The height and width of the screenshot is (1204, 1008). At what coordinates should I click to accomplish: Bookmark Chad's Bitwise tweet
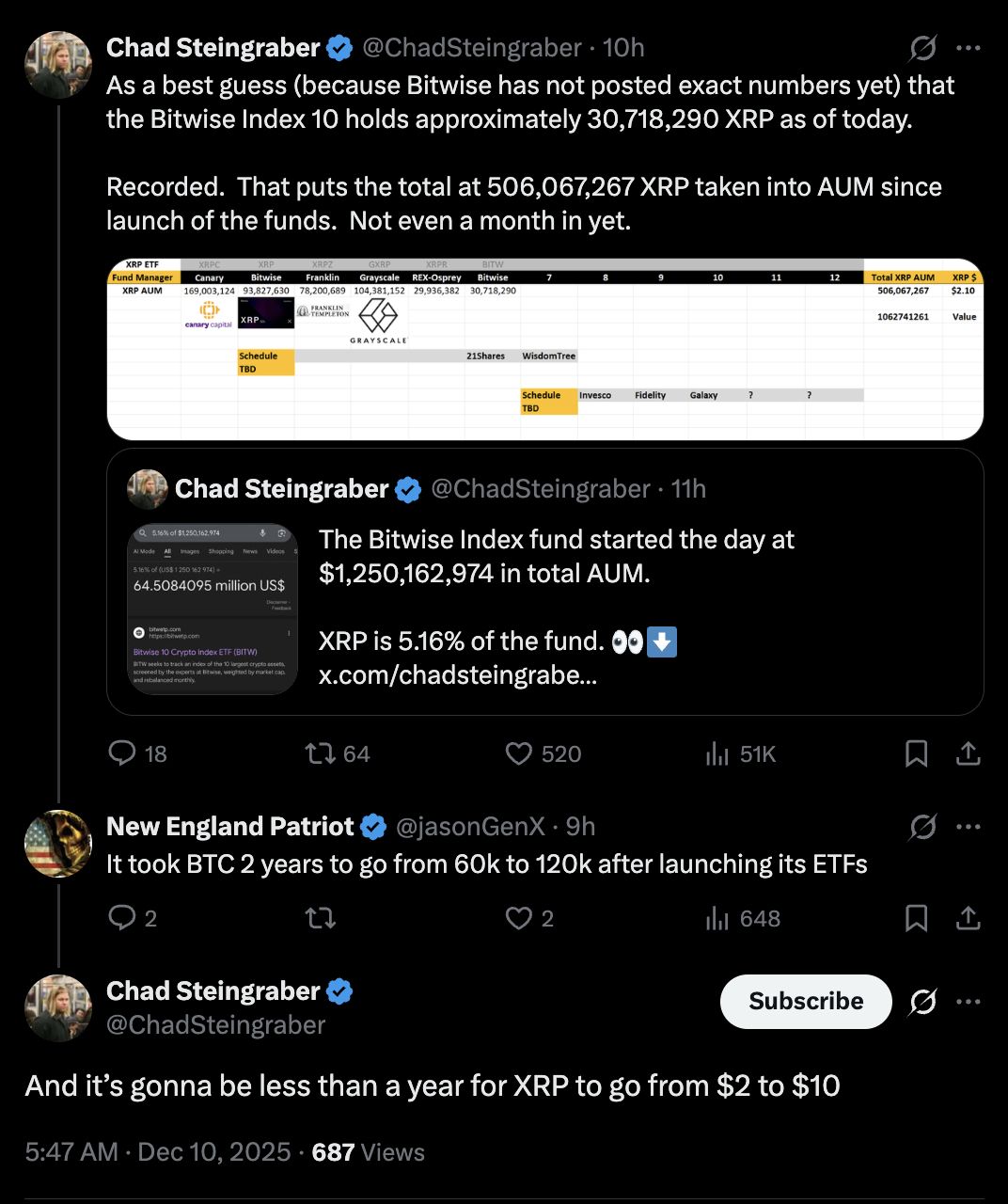[917, 753]
